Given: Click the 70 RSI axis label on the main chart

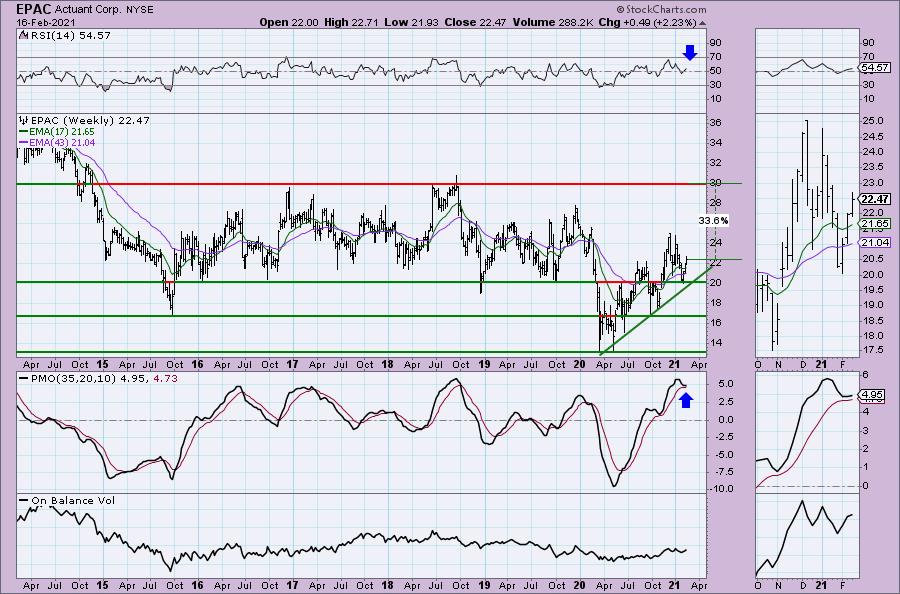Looking at the screenshot, I should click(715, 57).
